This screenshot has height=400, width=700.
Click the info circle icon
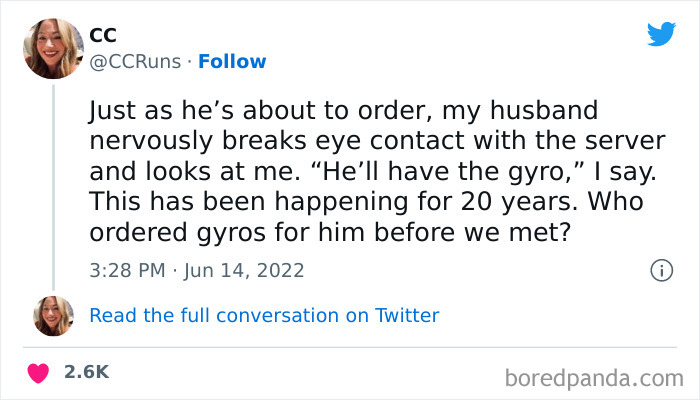660,270
